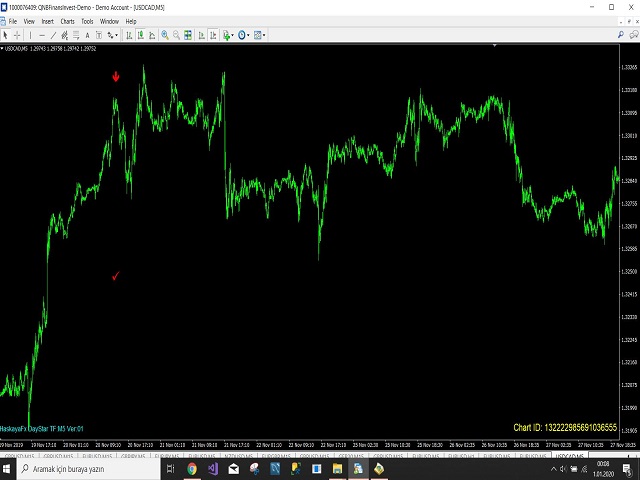Open the Mail app on taskbar
The width and height of the screenshot is (640, 480).
[234, 469]
